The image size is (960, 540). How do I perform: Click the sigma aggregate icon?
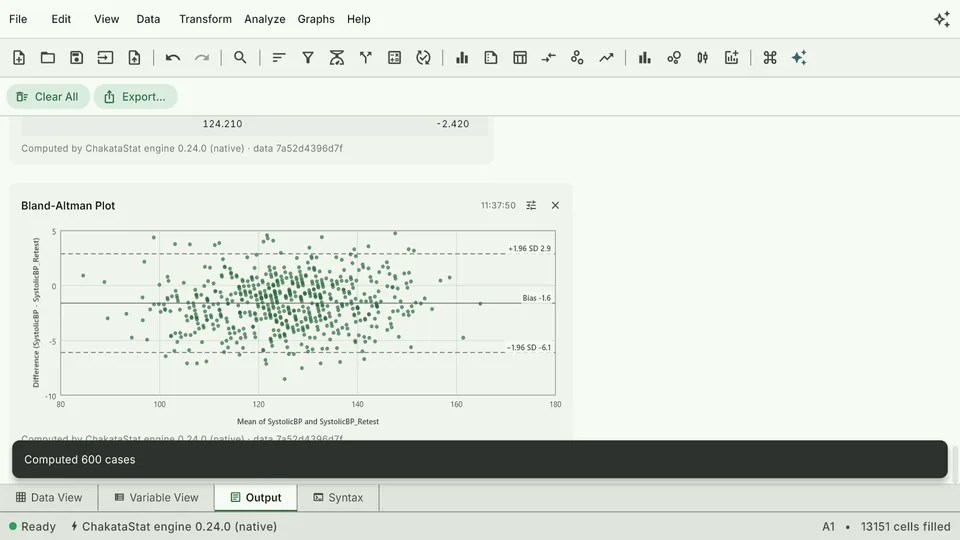coord(337,58)
